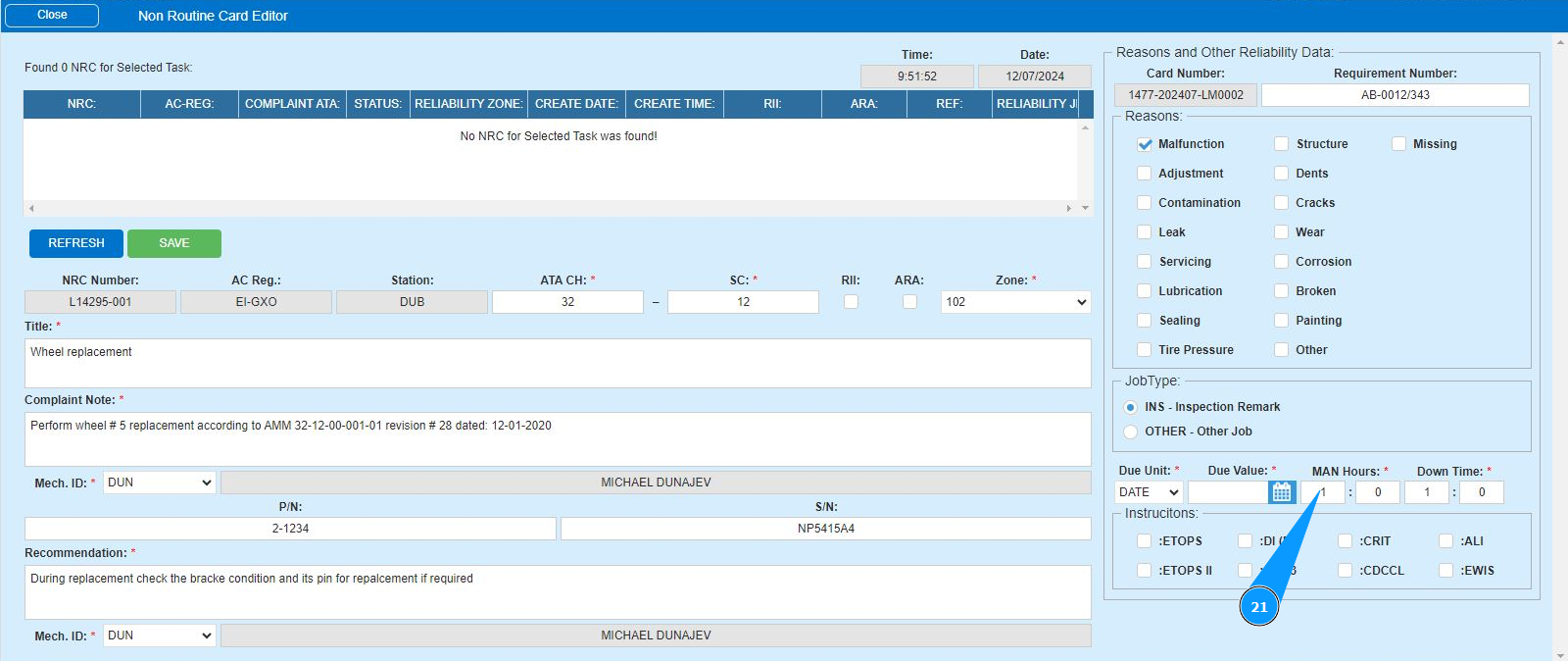The height and width of the screenshot is (661, 1568).
Task: Click into the Title text field
Action: 557,363
